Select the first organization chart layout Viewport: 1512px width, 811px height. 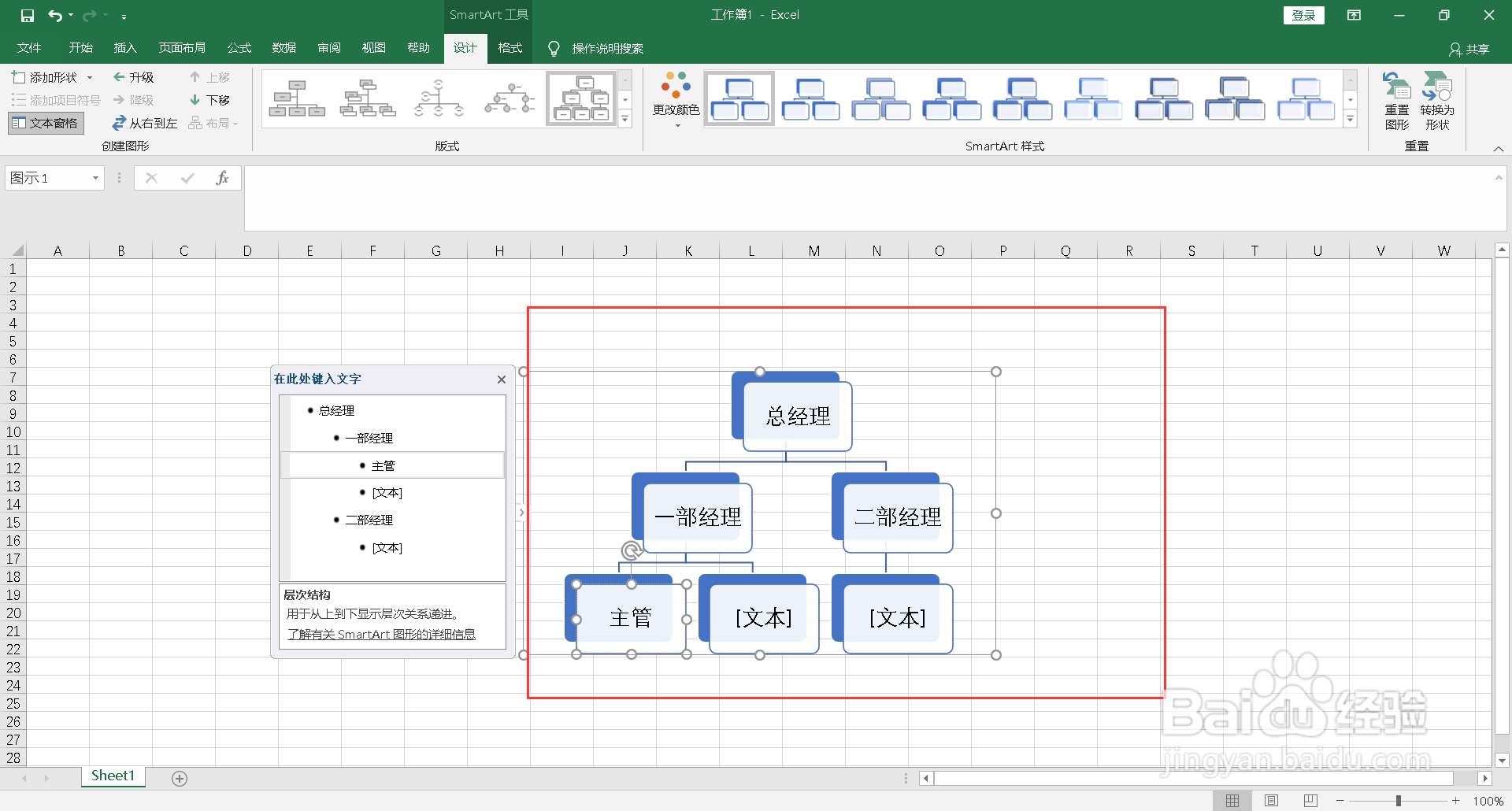click(297, 98)
